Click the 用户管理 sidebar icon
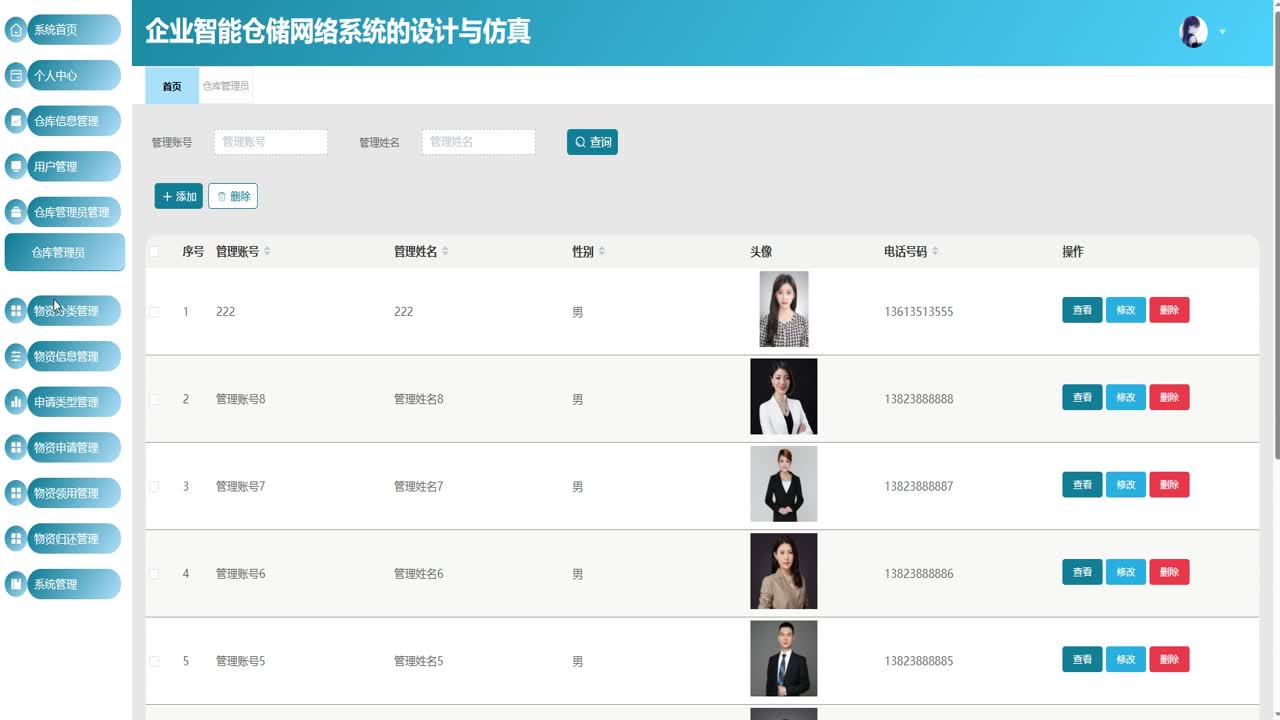Viewport: 1280px width, 720px height. click(16, 166)
